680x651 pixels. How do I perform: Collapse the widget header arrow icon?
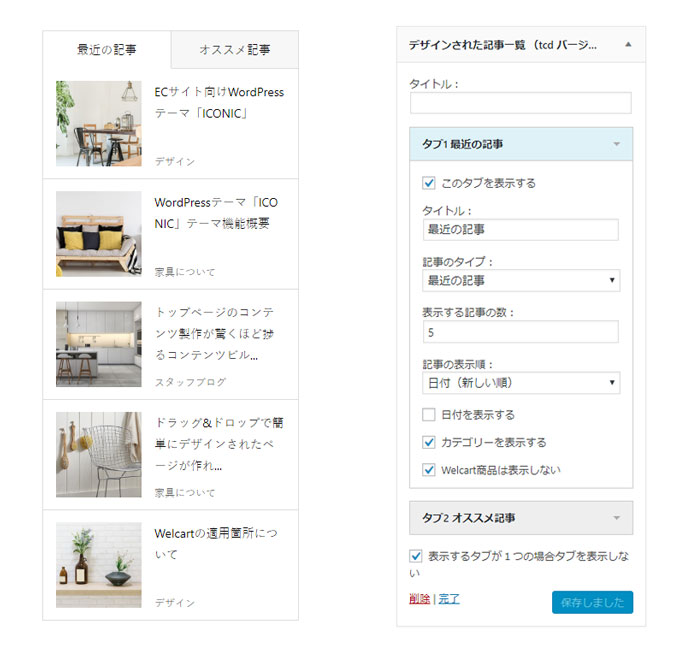(x=628, y=44)
